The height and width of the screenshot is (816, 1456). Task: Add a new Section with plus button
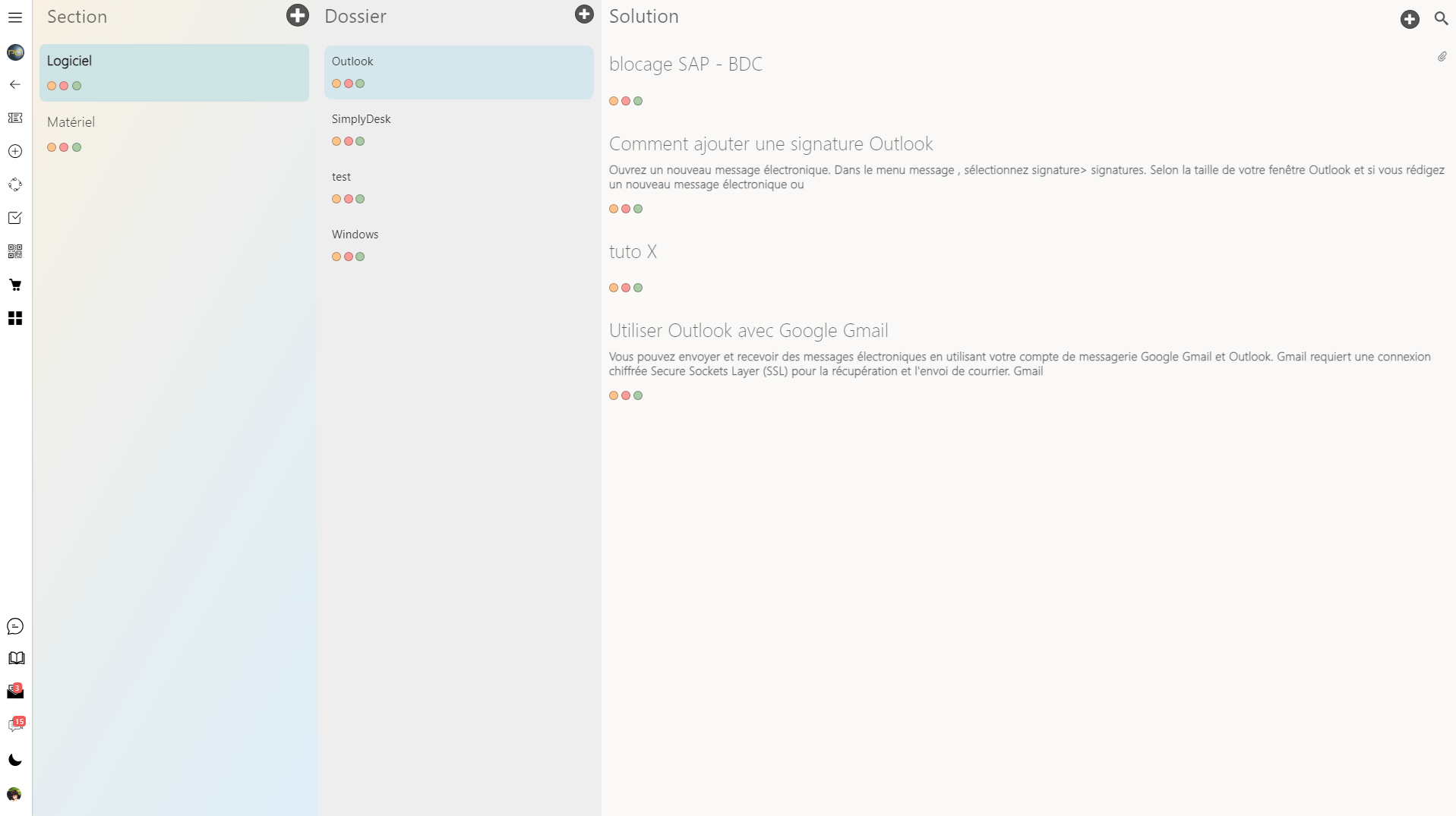[x=298, y=15]
